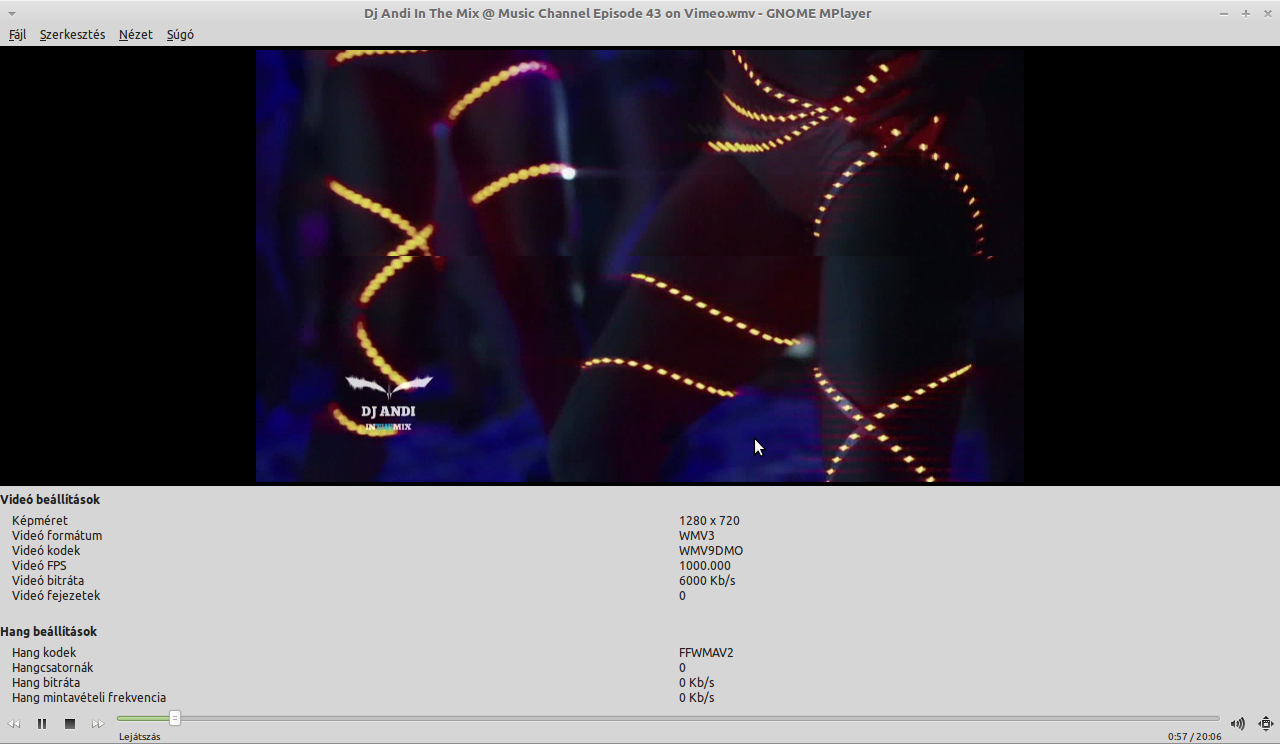Select the 1000.000 FPS value
This screenshot has height=744, width=1280.
click(x=705, y=566)
